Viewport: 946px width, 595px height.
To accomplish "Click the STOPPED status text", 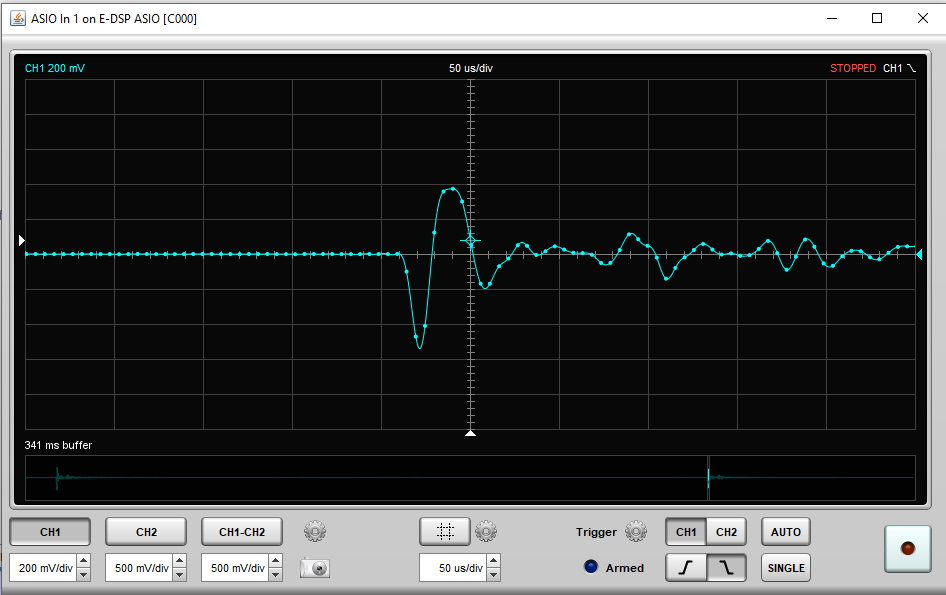I will coord(852,68).
